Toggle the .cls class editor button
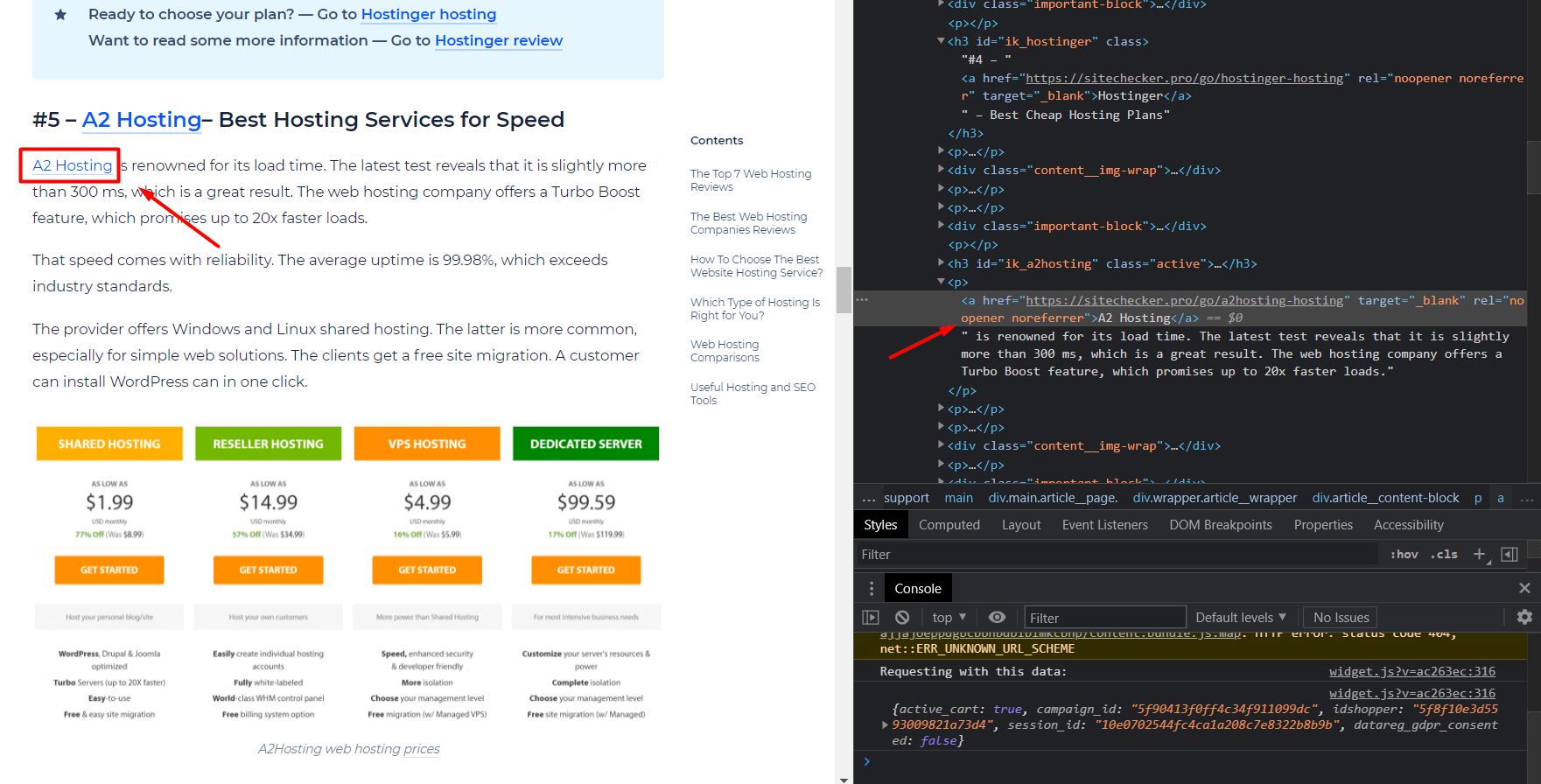This screenshot has height=784, width=1541. pyautogui.click(x=1444, y=554)
